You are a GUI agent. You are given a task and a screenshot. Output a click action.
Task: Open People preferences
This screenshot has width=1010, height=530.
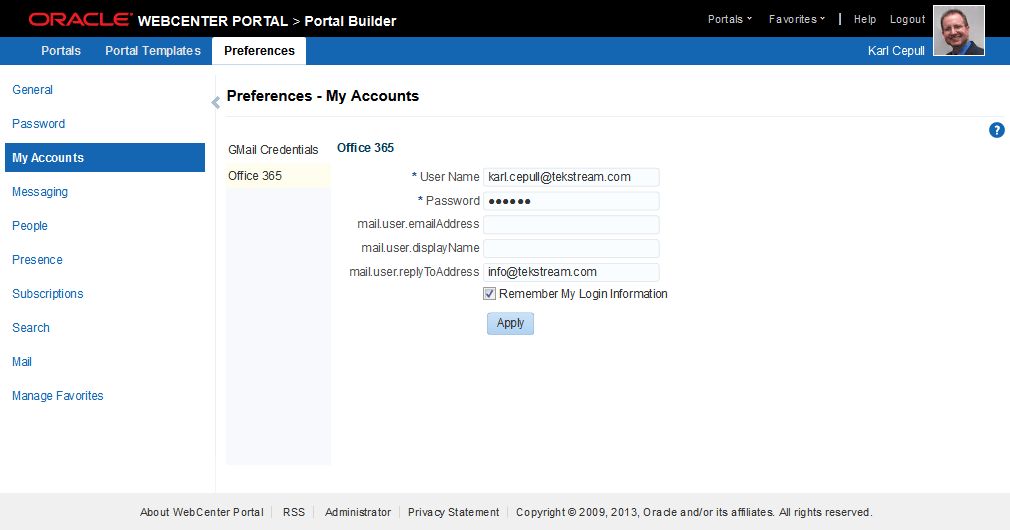[x=30, y=226]
